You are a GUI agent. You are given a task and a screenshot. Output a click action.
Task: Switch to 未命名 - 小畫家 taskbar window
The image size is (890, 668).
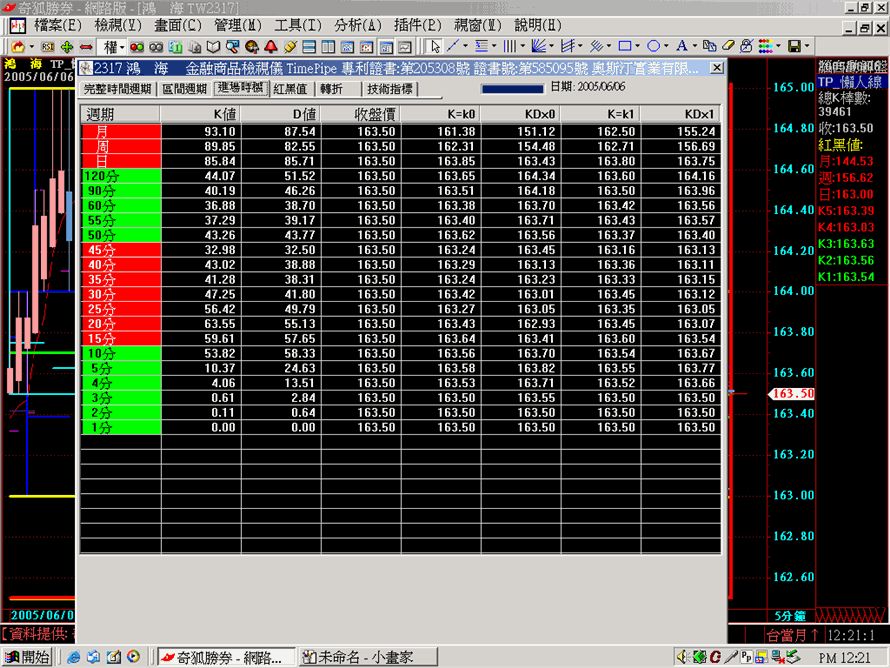pyautogui.click(x=364, y=657)
